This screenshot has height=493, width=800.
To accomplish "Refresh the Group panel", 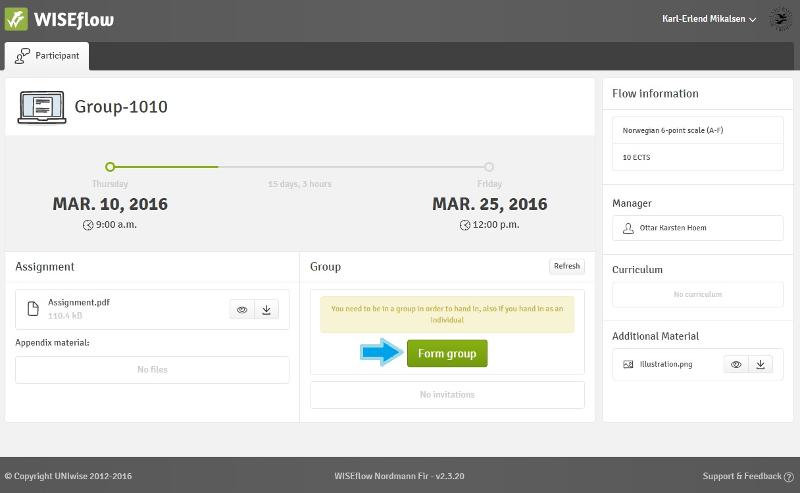I will 566,266.
